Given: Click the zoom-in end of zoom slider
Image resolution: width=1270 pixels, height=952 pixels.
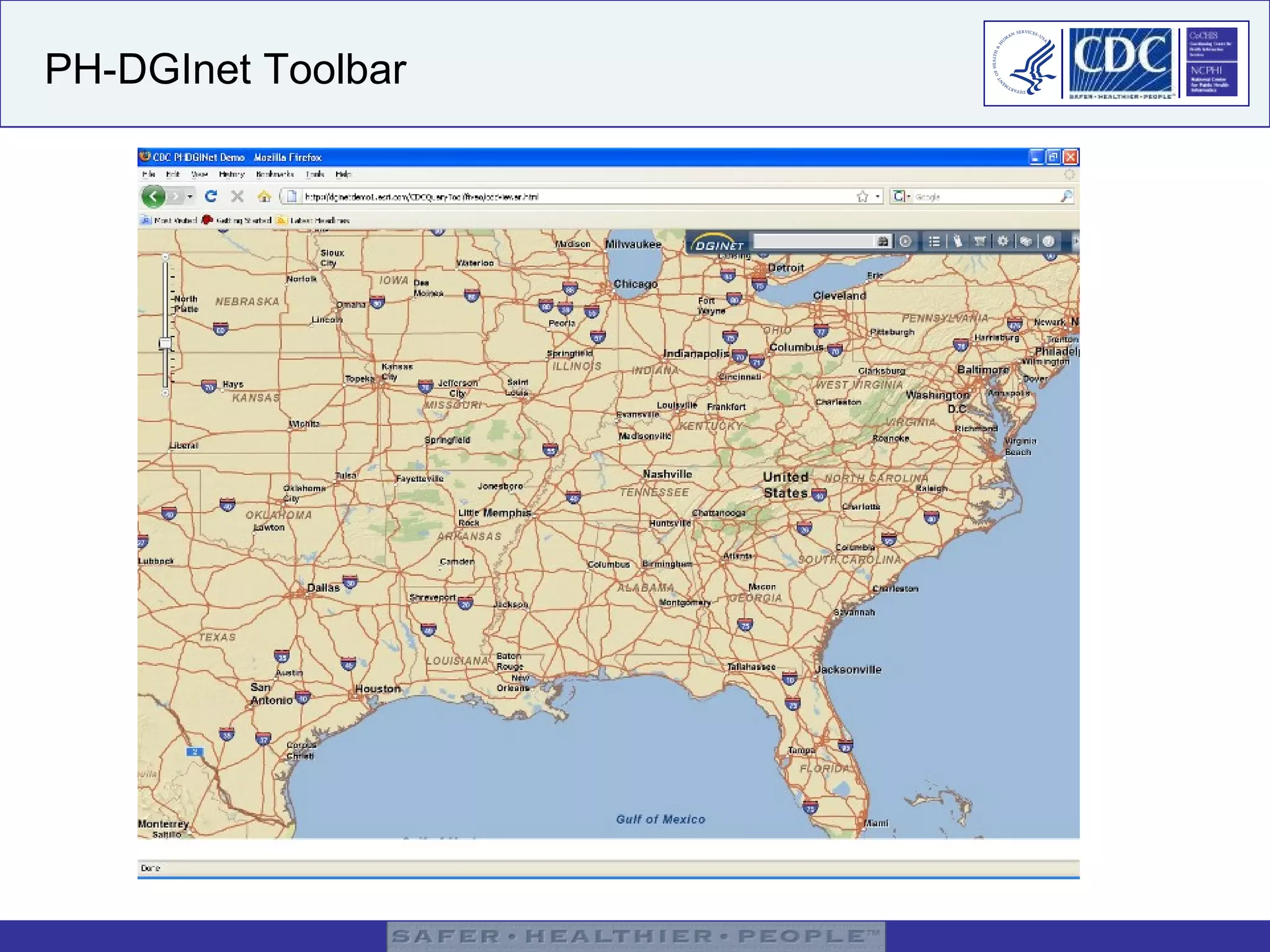Looking at the screenshot, I should (x=165, y=256).
